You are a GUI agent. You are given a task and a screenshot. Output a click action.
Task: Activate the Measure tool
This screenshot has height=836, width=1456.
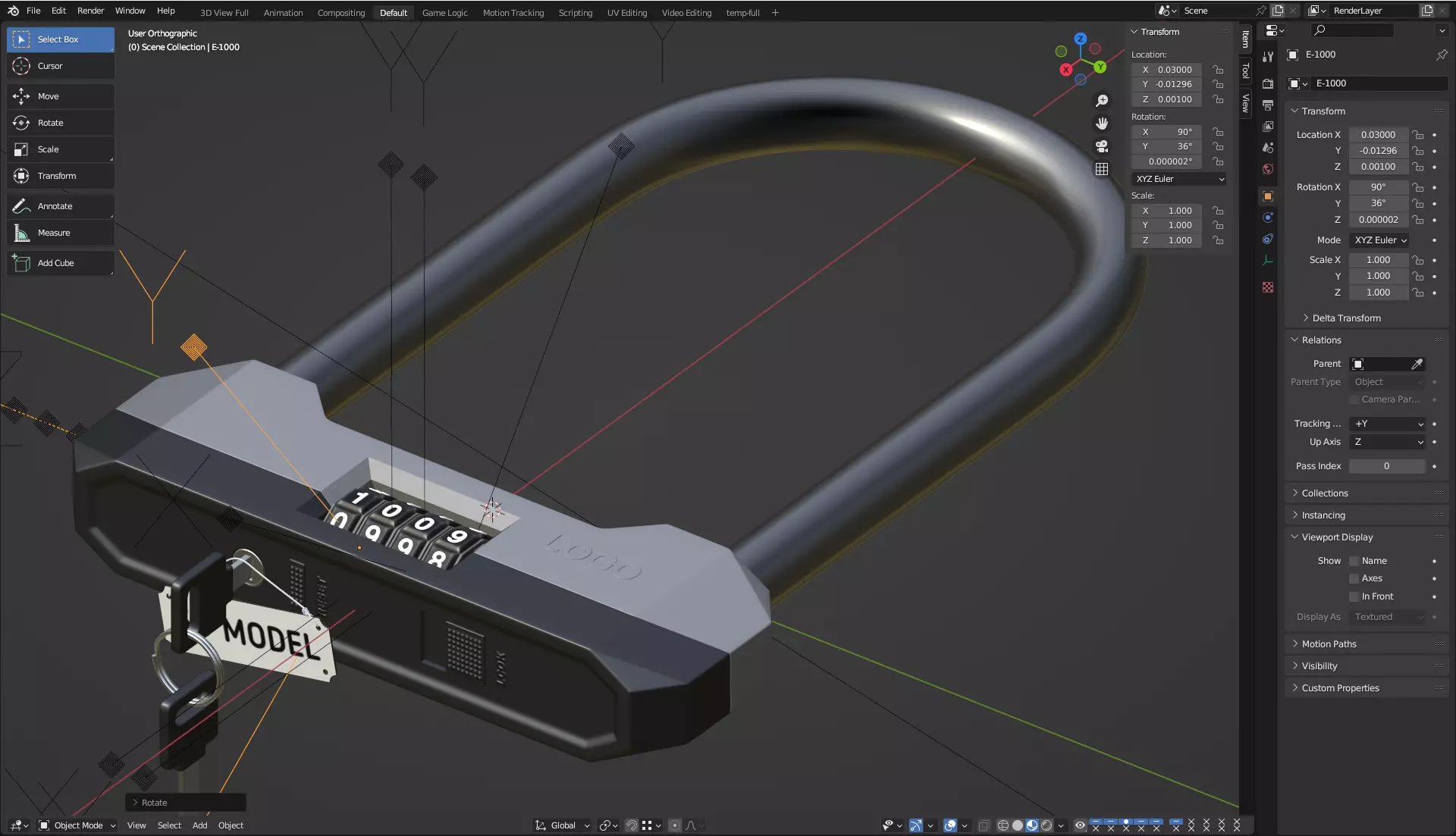(x=61, y=233)
